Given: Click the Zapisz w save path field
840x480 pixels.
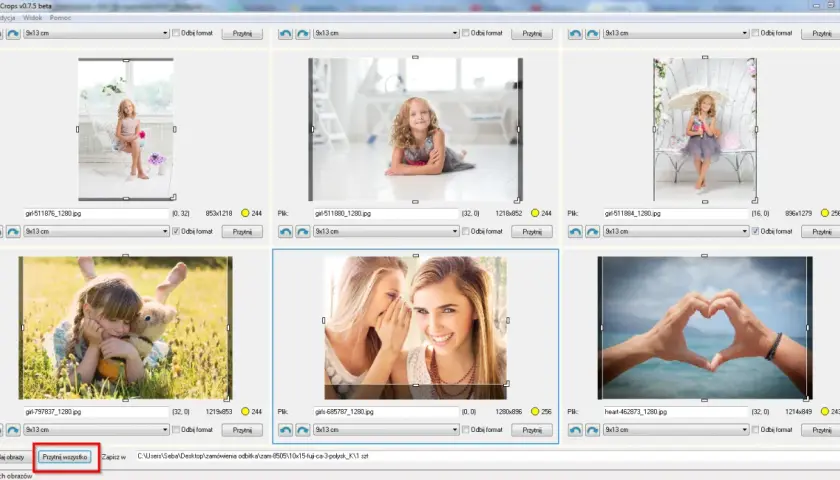Looking at the screenshot, I should [x=488, y=456].
